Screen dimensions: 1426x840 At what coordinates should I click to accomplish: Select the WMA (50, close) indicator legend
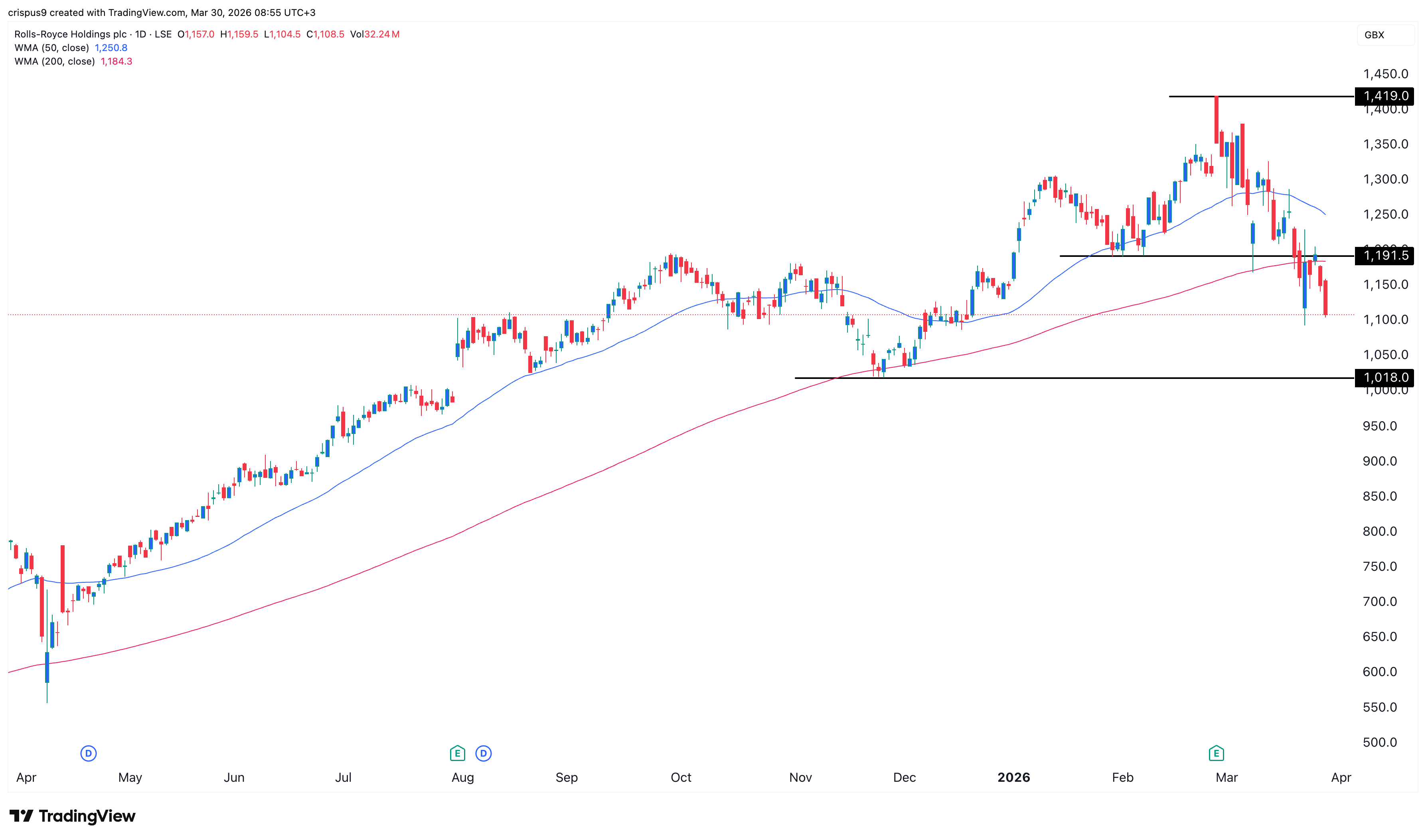(51, 47)
